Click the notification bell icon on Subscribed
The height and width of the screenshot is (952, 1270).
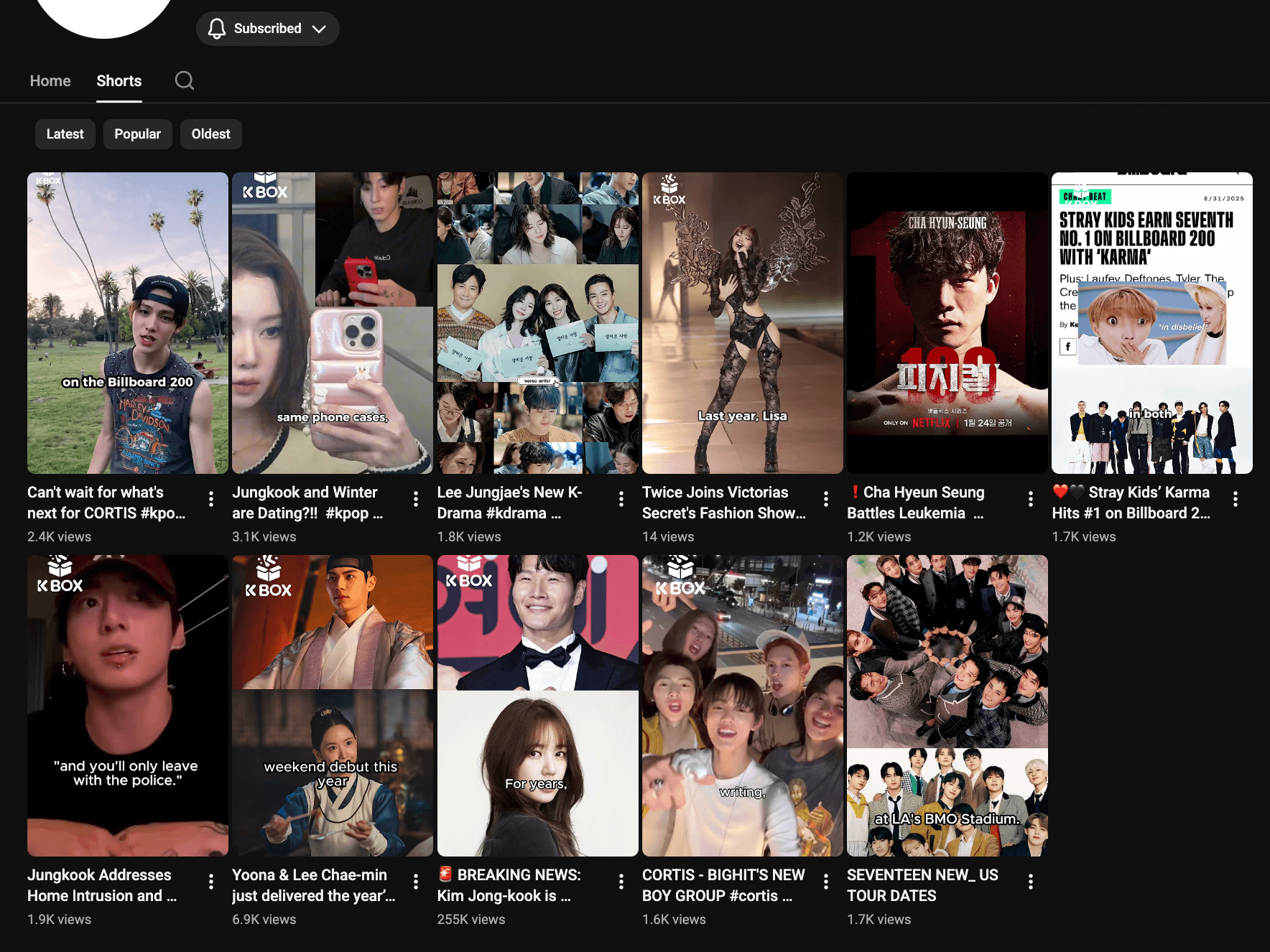tap(216, 29)
